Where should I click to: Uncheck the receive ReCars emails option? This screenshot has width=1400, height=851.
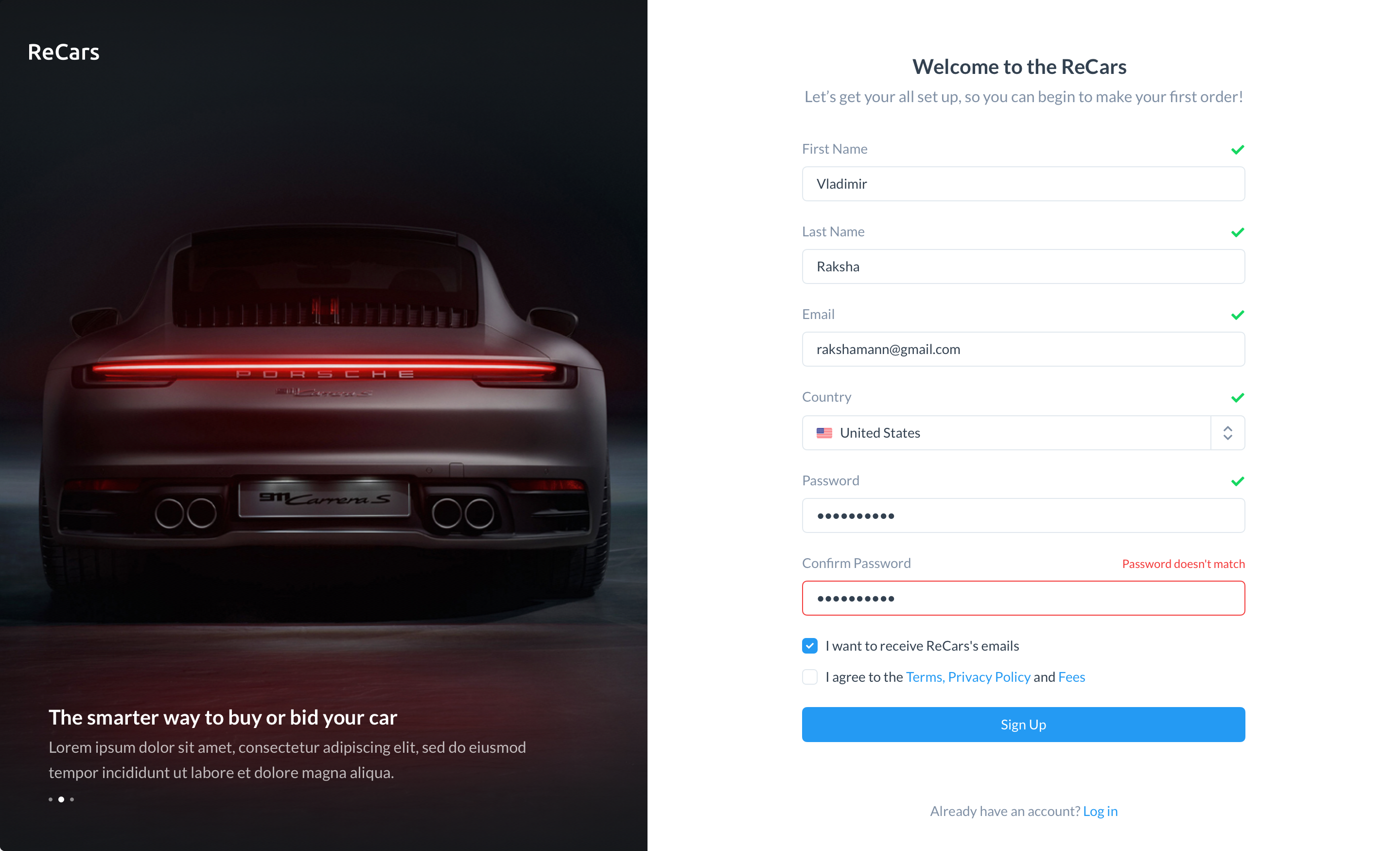click(810, 645)
